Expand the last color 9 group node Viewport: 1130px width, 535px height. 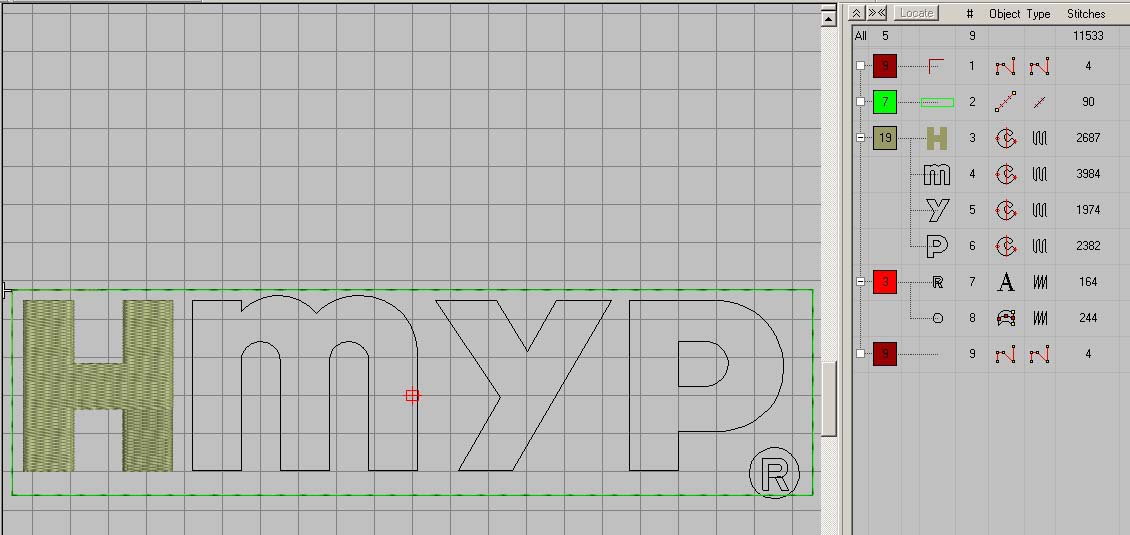click(x=860, y=354)
